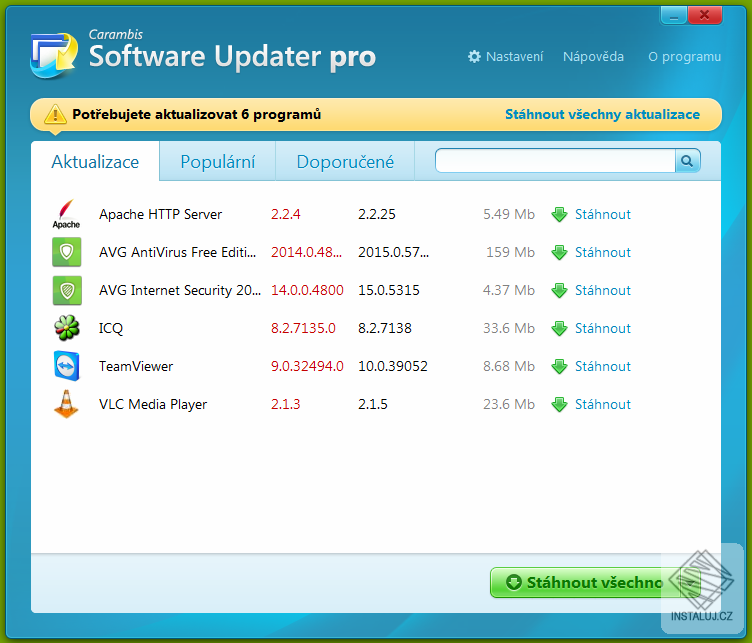Image resolution: width=752 pixels, height=643 pixels.
Task: Click the red version number 2.2.4
Action: pyautogui.click(x=285, y=214)
